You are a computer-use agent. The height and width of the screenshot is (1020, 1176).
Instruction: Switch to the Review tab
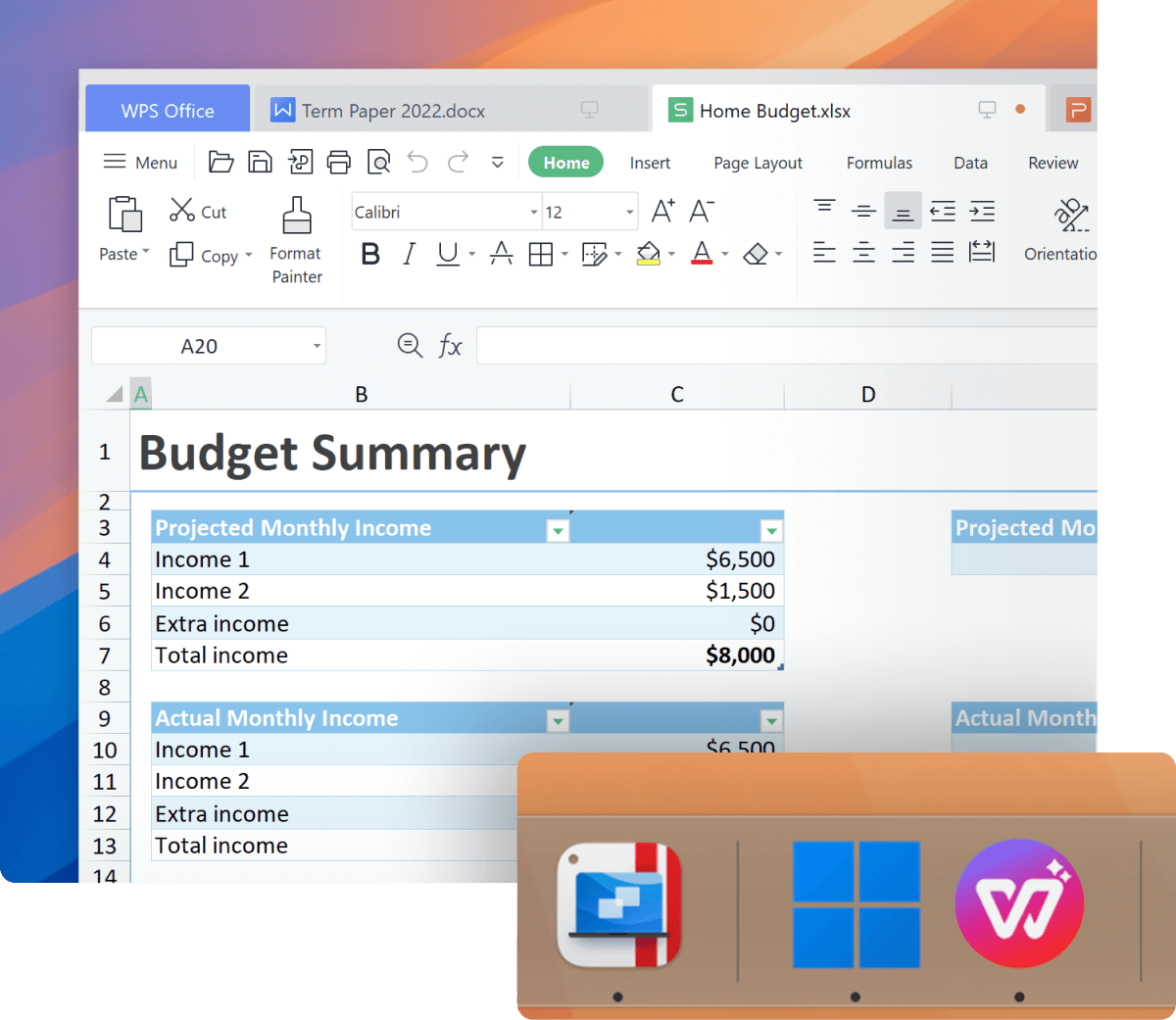(x=1053, y=163)
